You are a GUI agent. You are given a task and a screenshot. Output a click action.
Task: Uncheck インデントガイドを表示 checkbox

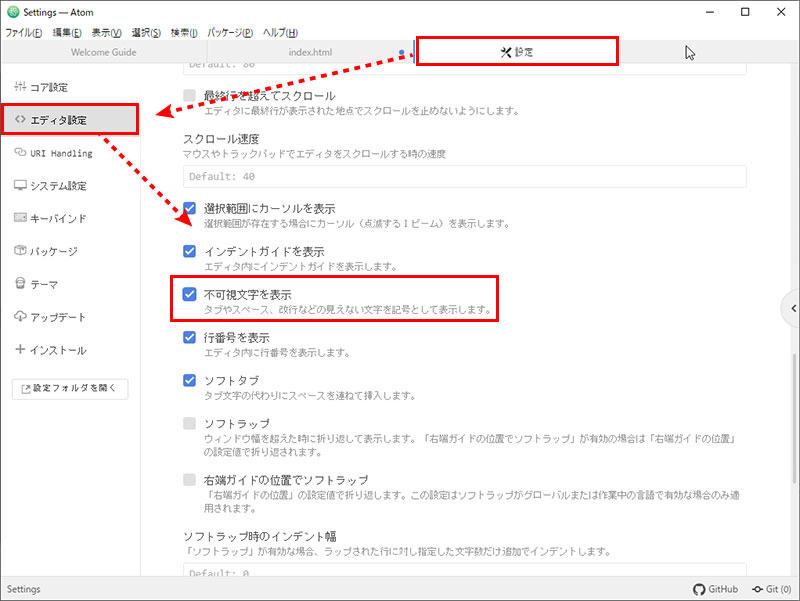189,251
